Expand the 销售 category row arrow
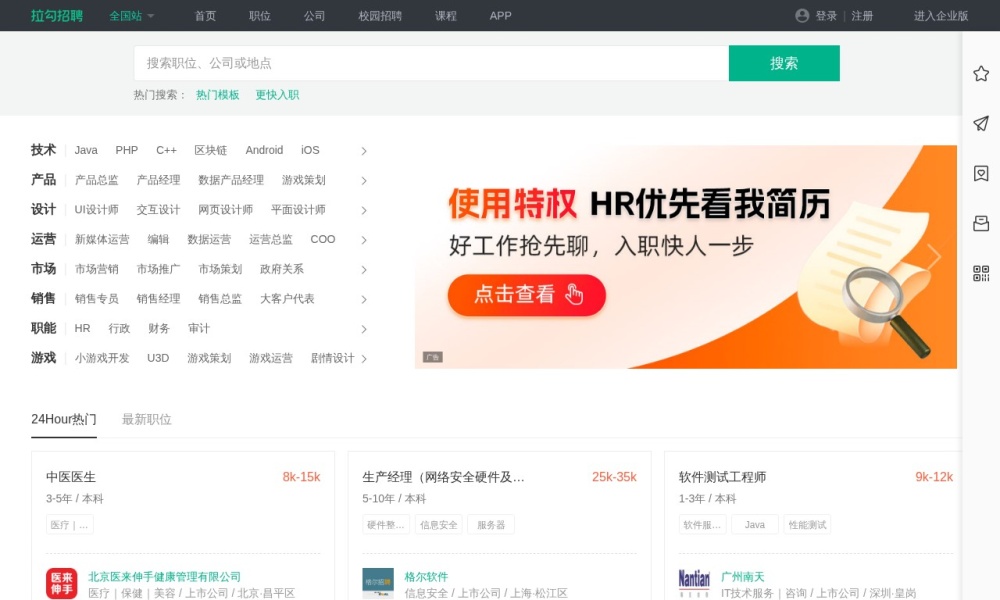The image size is (1000, 600). pos(364,300)
